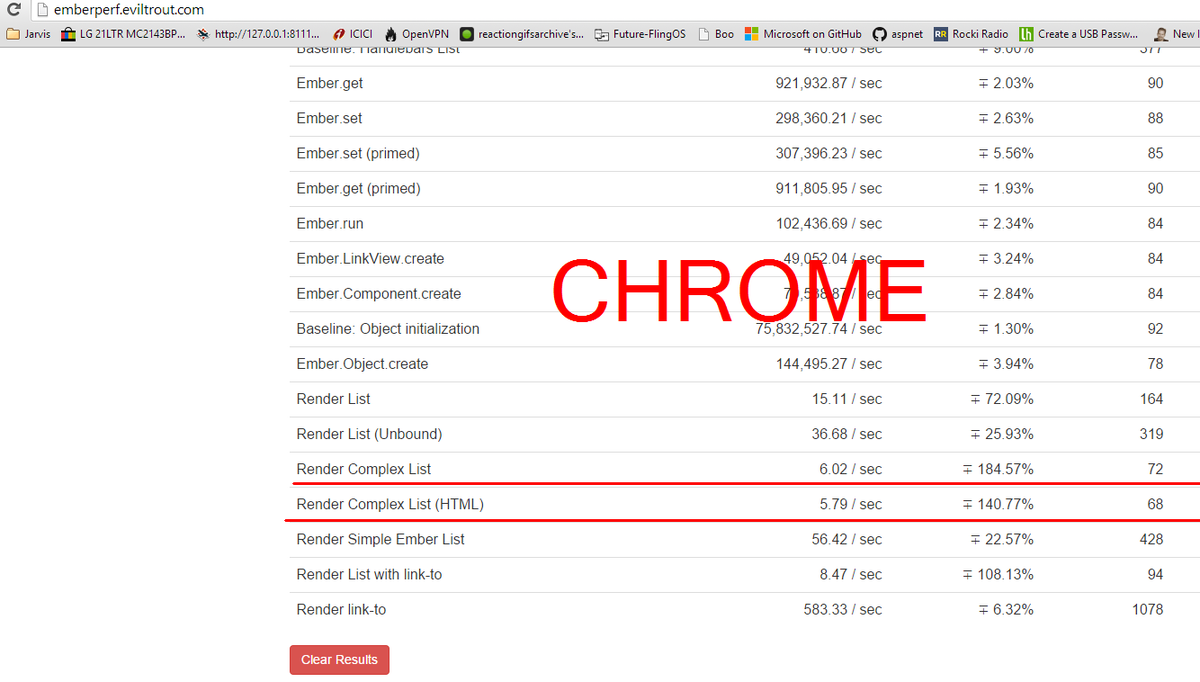Open the LG 21LTR MC2143BP bookmark

click(x=123, y=34)
